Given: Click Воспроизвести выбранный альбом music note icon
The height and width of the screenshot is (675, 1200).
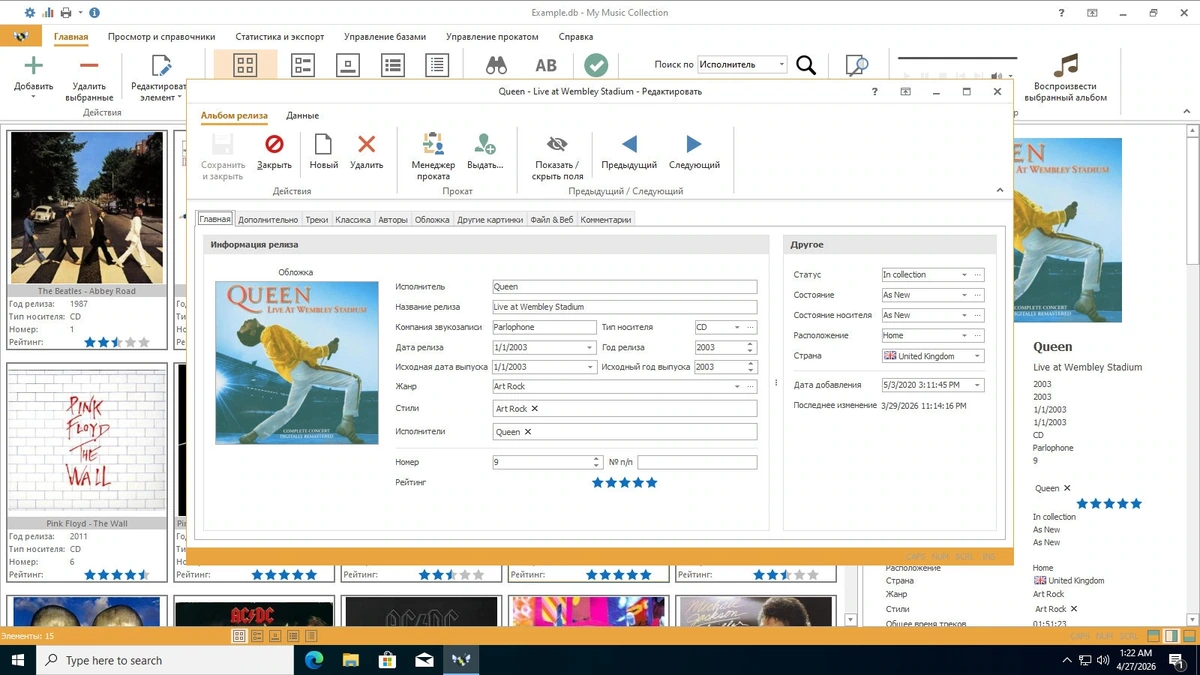Looking at the screenshot, I should (x=1067, y=65).
